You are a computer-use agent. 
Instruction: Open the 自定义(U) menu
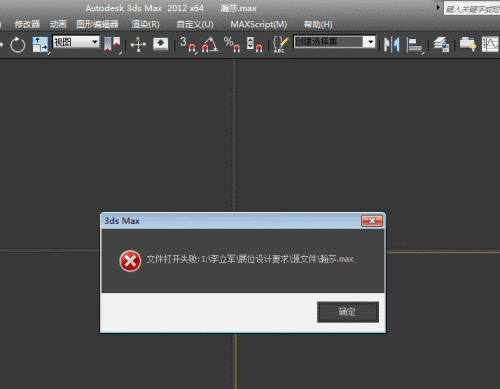click(x=195, y=24)
